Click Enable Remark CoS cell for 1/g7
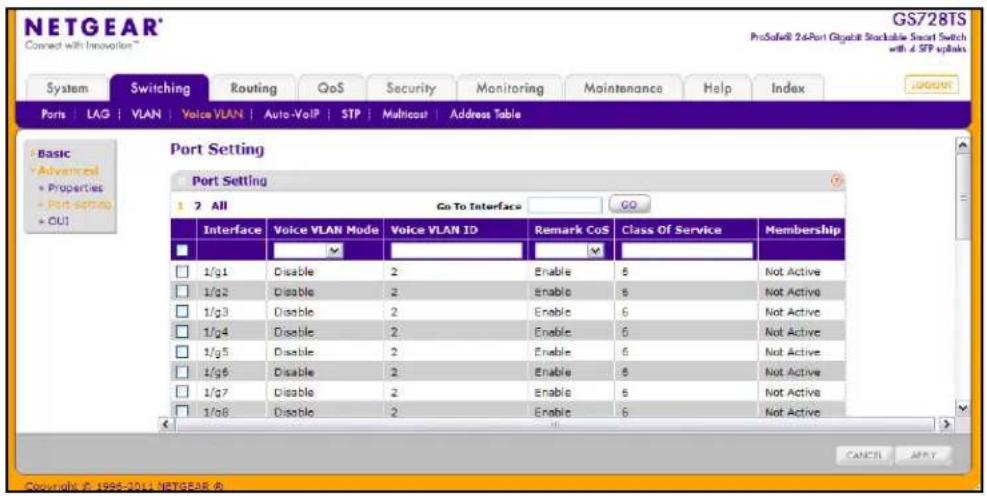 (571, 392)
